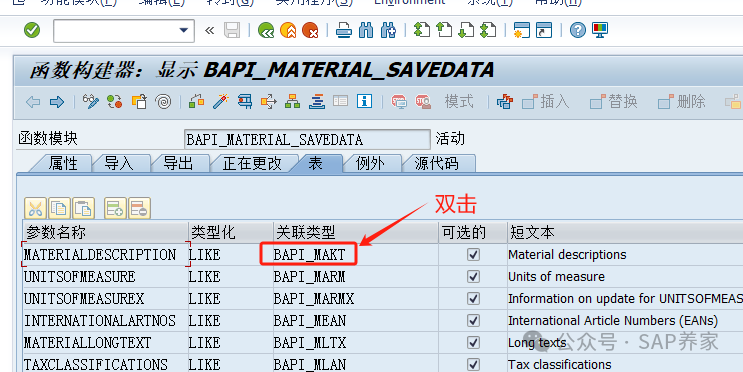
Task: Click the Paste icon above table
Action: [83, 208]
